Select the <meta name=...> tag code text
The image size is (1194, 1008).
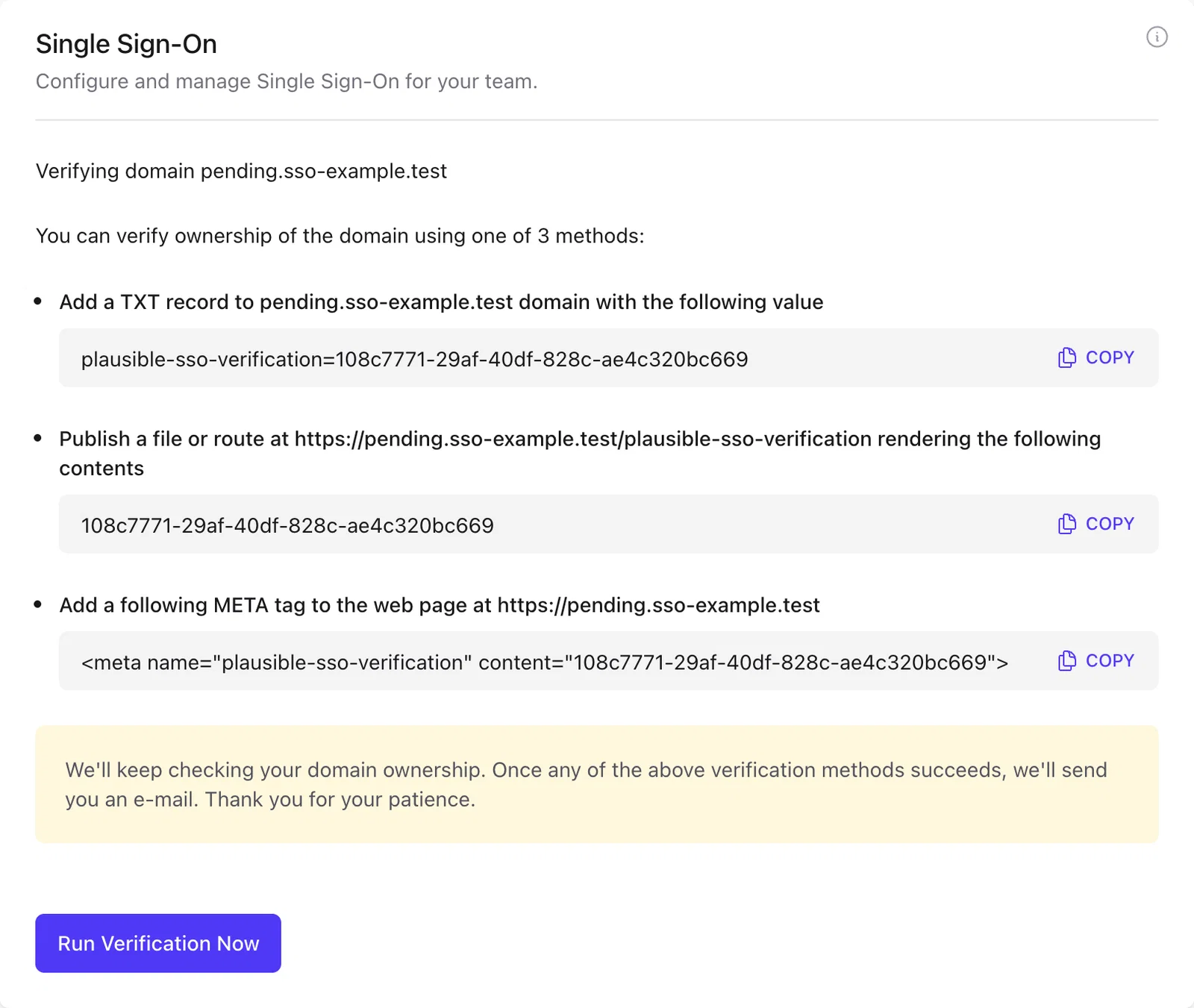coord(545,663)
